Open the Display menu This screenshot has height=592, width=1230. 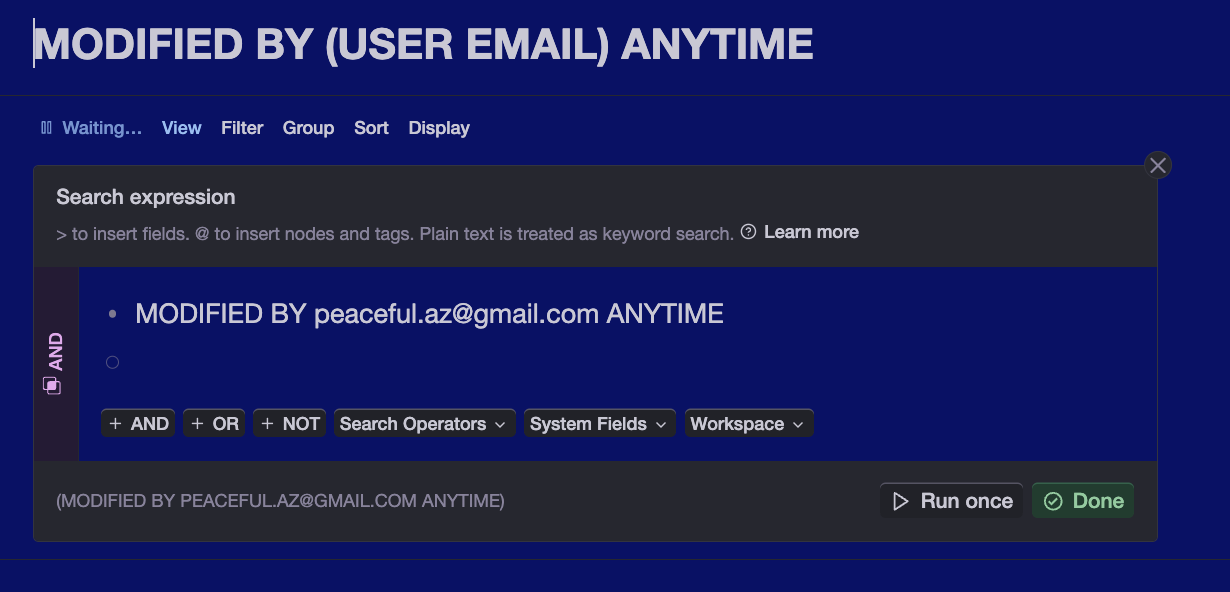439,128
